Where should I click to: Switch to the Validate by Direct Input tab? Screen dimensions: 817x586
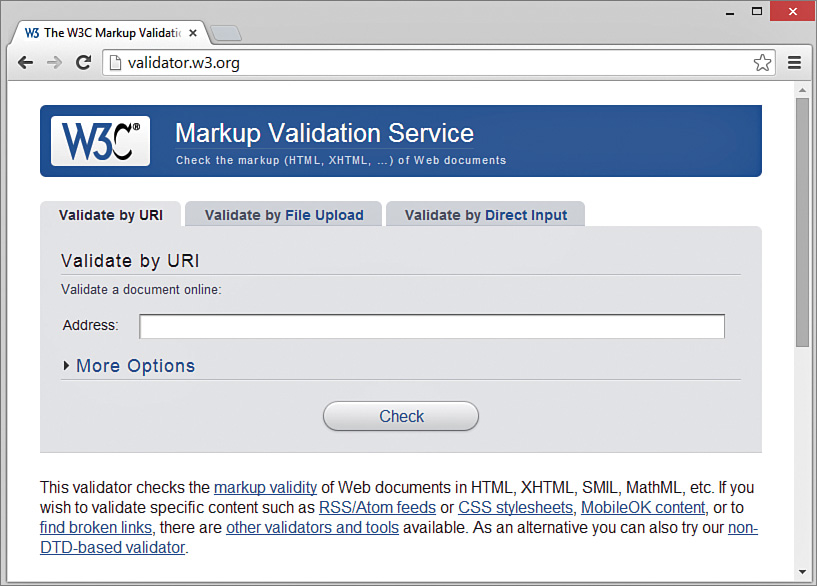click(x=485, y=214)
